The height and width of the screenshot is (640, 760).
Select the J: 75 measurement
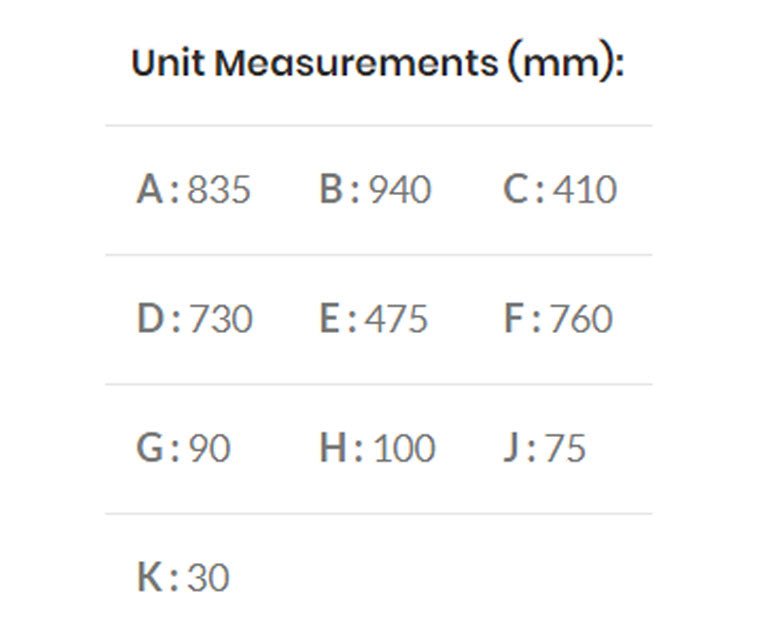(544, 448)
